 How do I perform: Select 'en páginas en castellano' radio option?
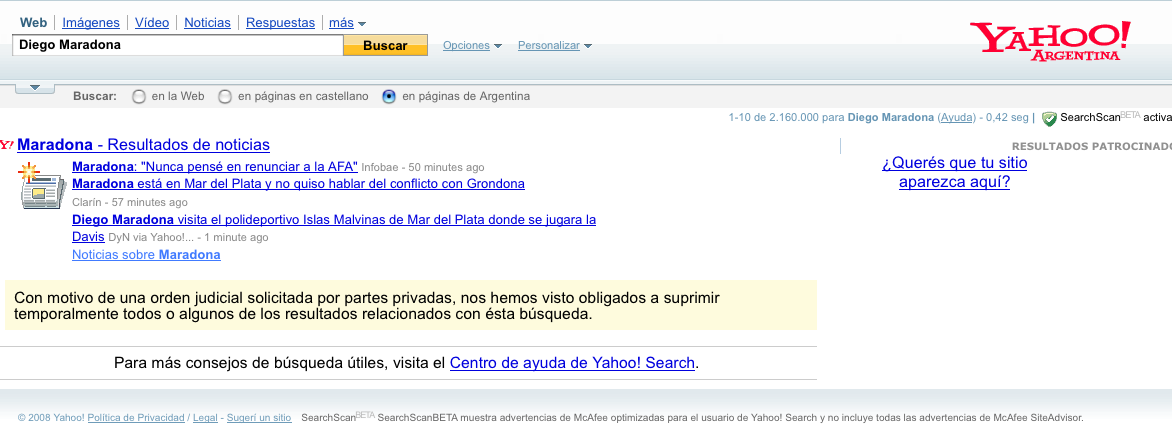pyautogui.click(x=225, y=96)
